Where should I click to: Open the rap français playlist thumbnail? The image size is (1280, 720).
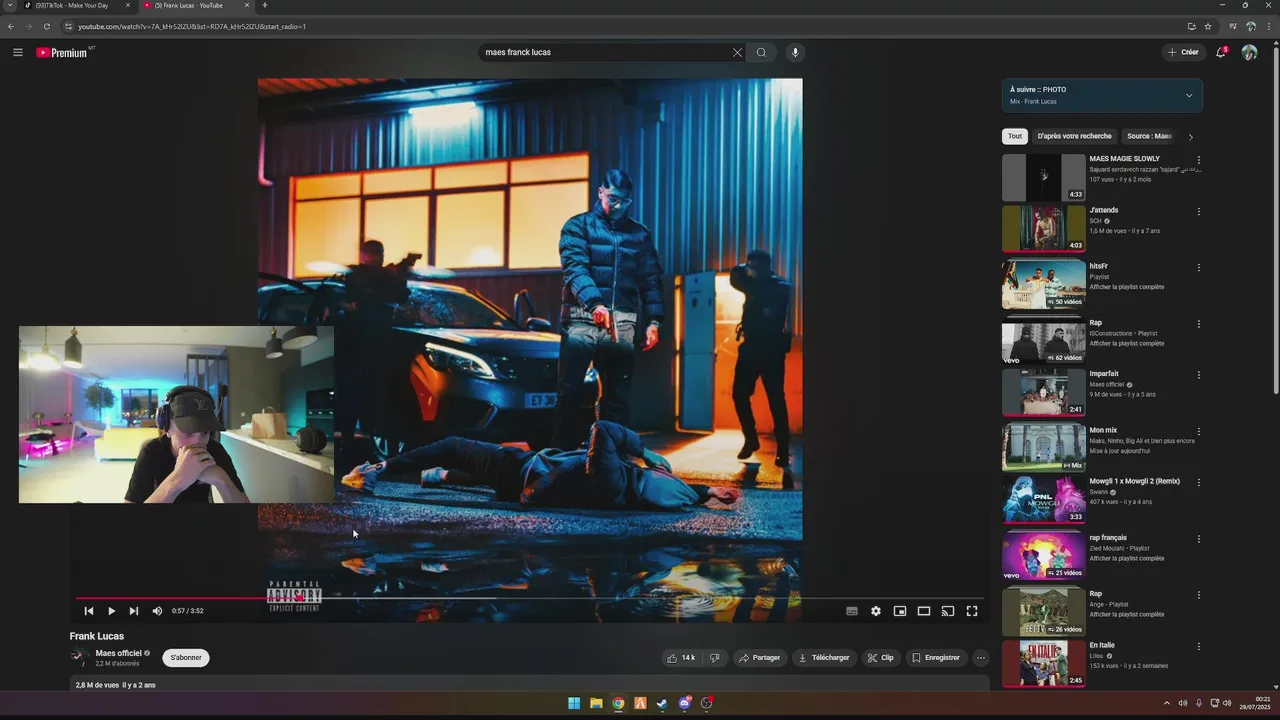(x=1043, y=556)
